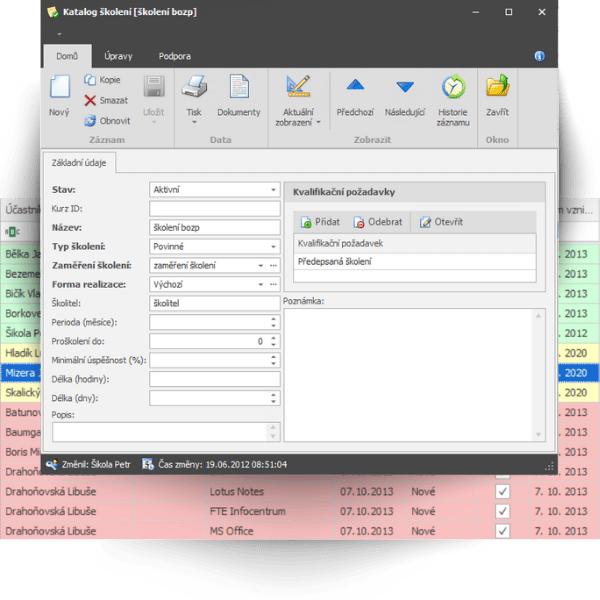This screenshot has width=600, height=600.
Task: Click the Zavřít window icon in ribbon
Action: point(497,88)
